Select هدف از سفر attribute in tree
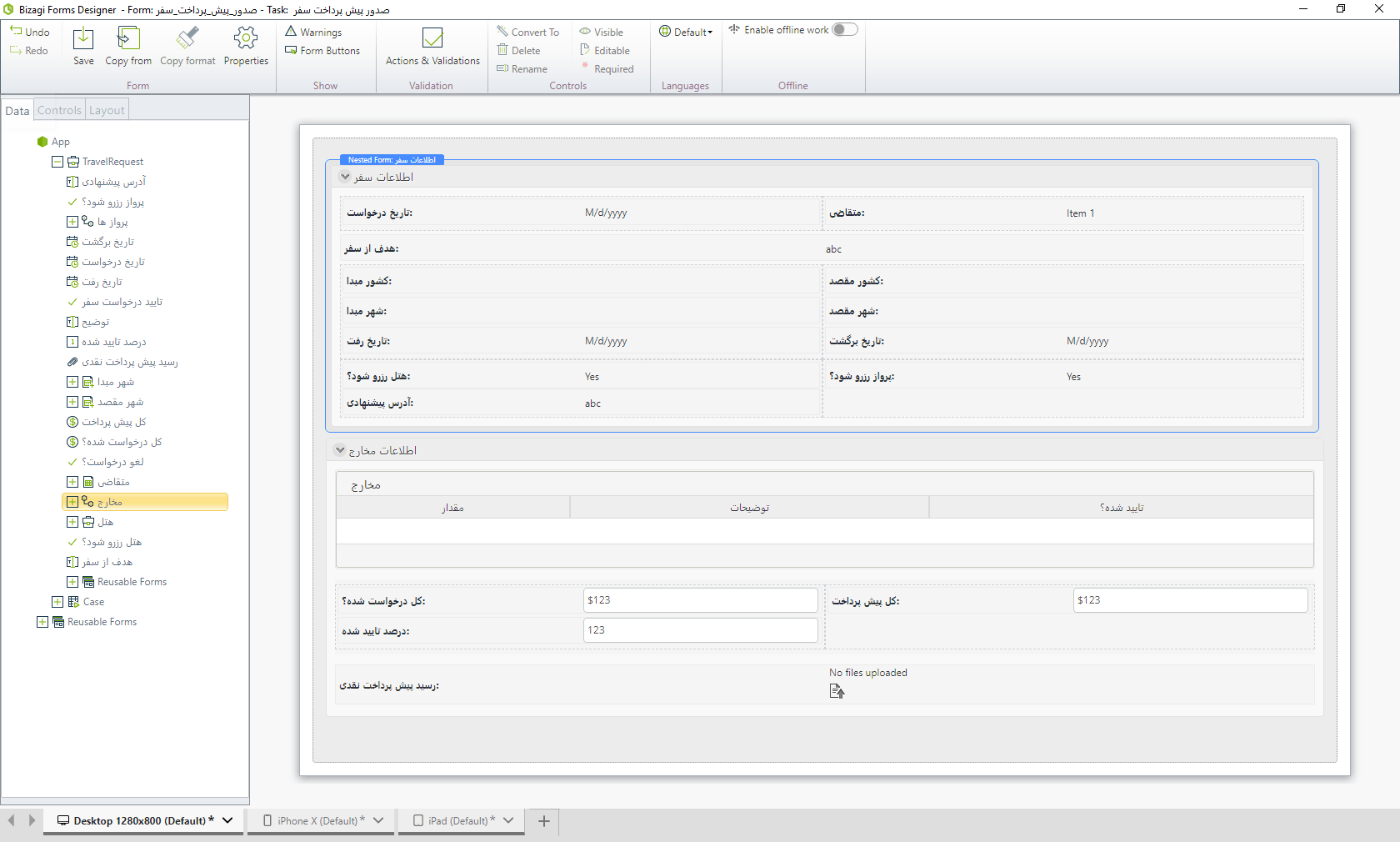Screen dimensions: 1400x842 [x=99, y=562]
